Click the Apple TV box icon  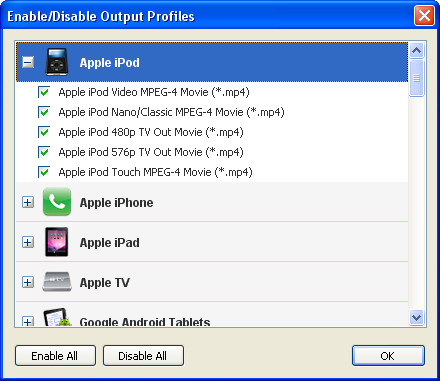click(57, 282)
